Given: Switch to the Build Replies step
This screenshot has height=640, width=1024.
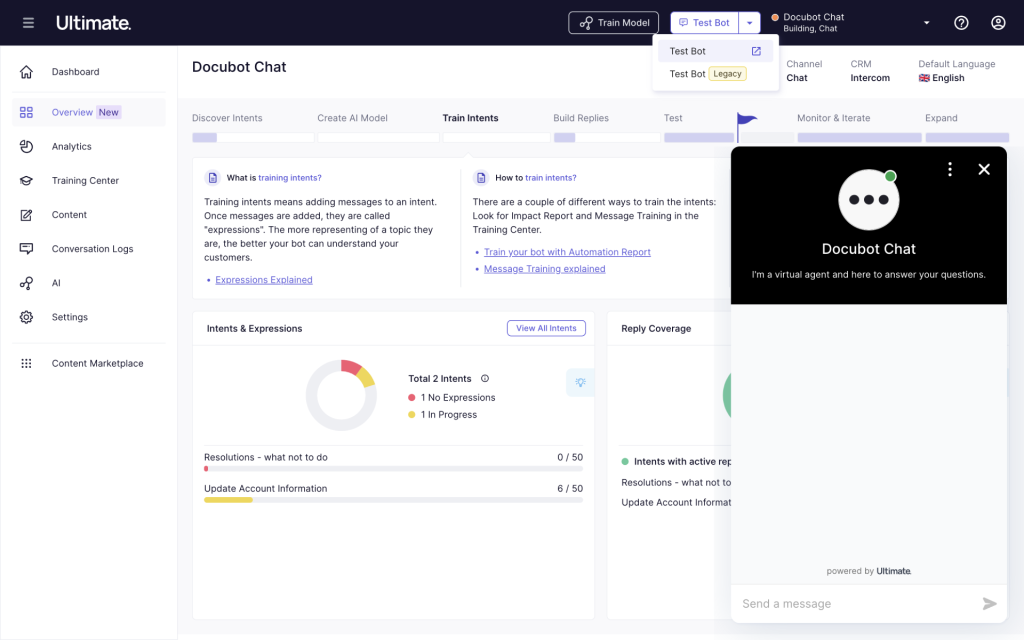Looking at the screenshot, I should coord(581,118).
